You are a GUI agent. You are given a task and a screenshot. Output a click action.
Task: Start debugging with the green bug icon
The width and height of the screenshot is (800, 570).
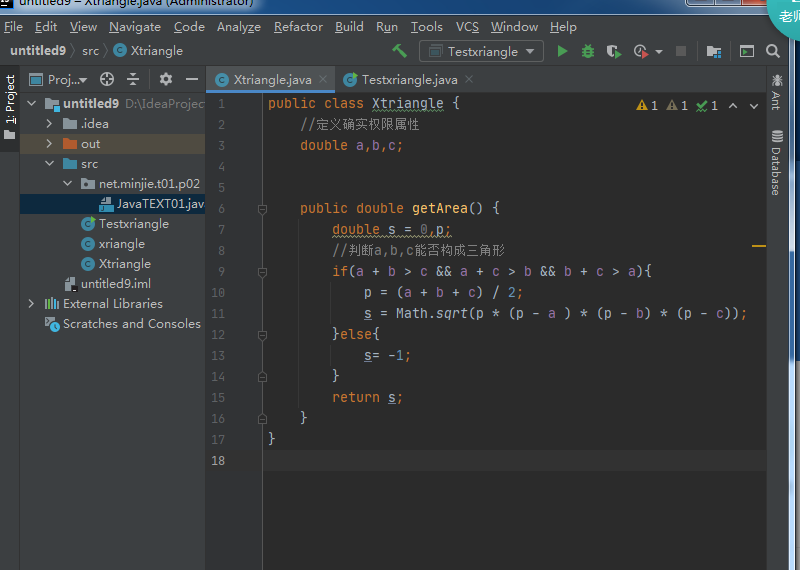pos(588,51)
